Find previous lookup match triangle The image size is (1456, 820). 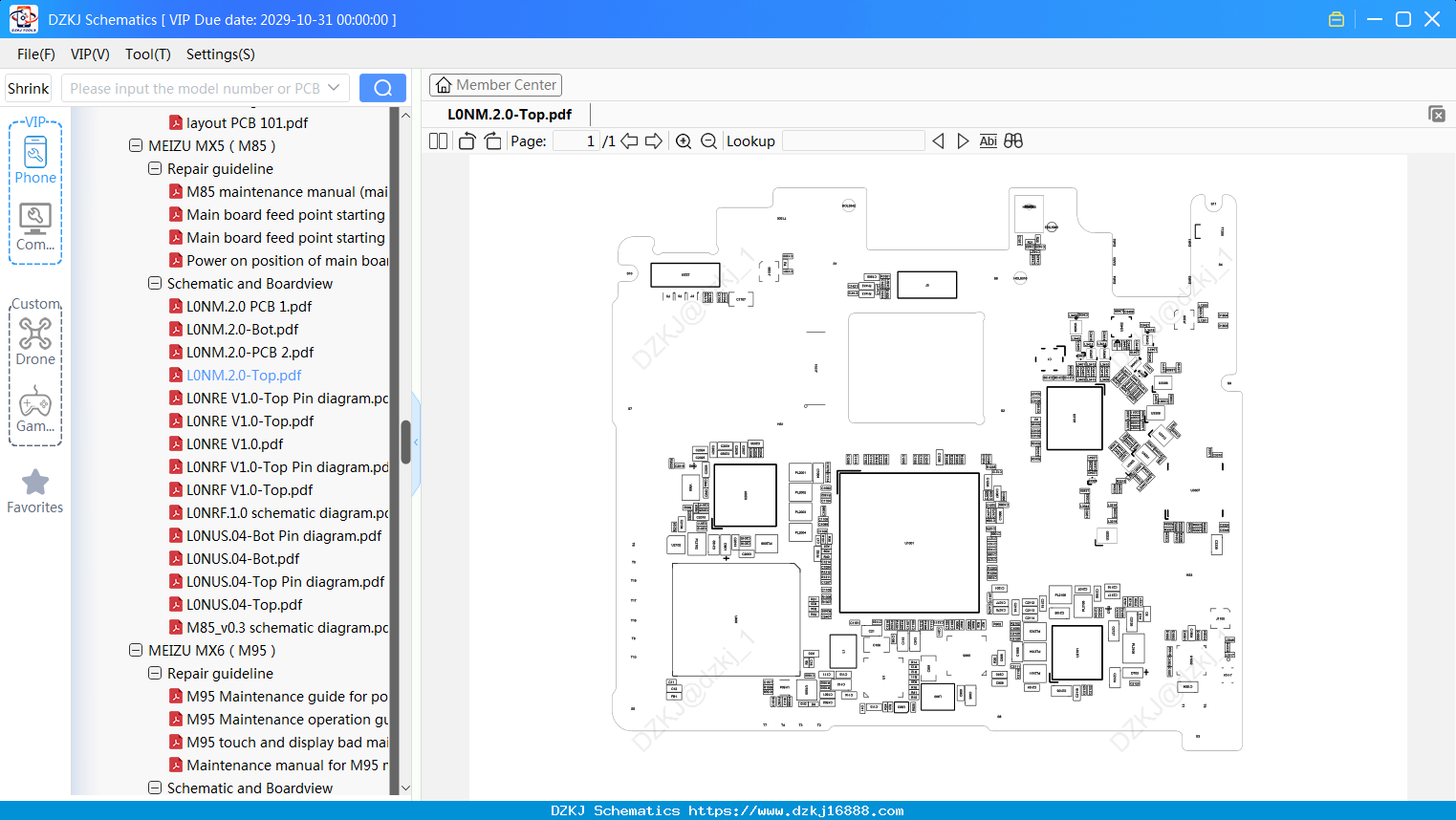939,141
